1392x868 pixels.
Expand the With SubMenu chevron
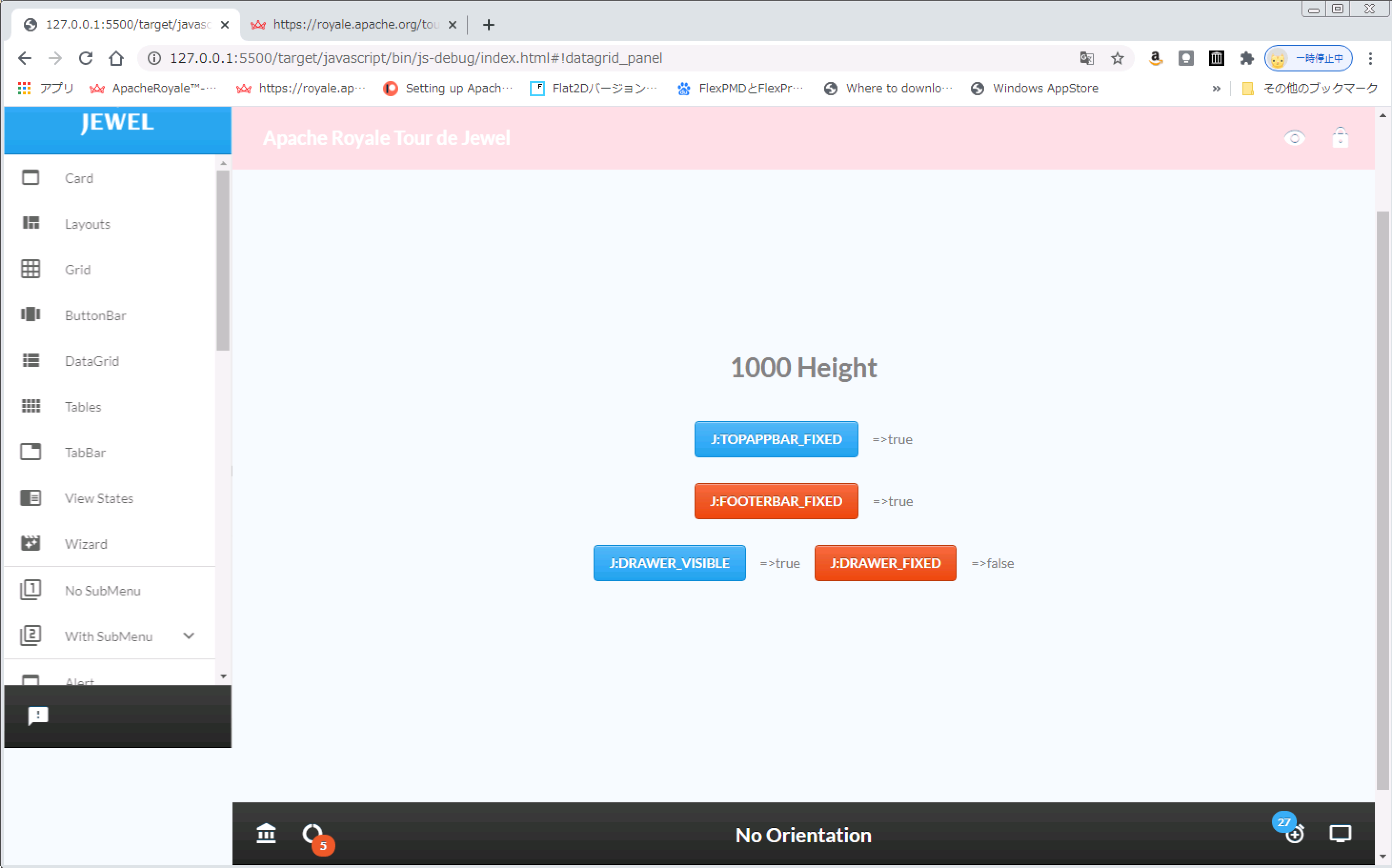tap(188, 636)
